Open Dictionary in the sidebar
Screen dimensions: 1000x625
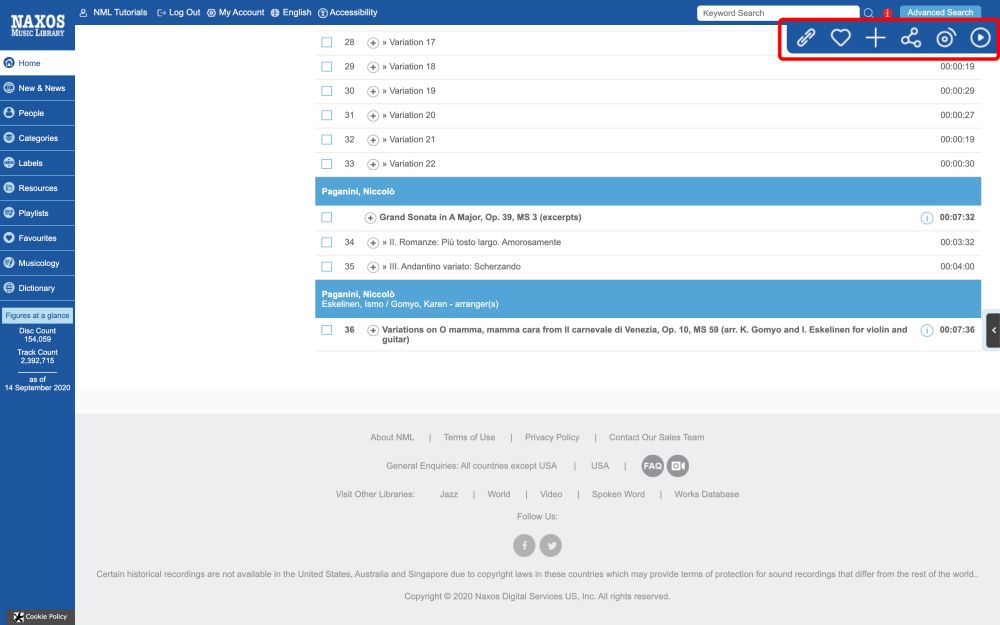tap(38, 288)
